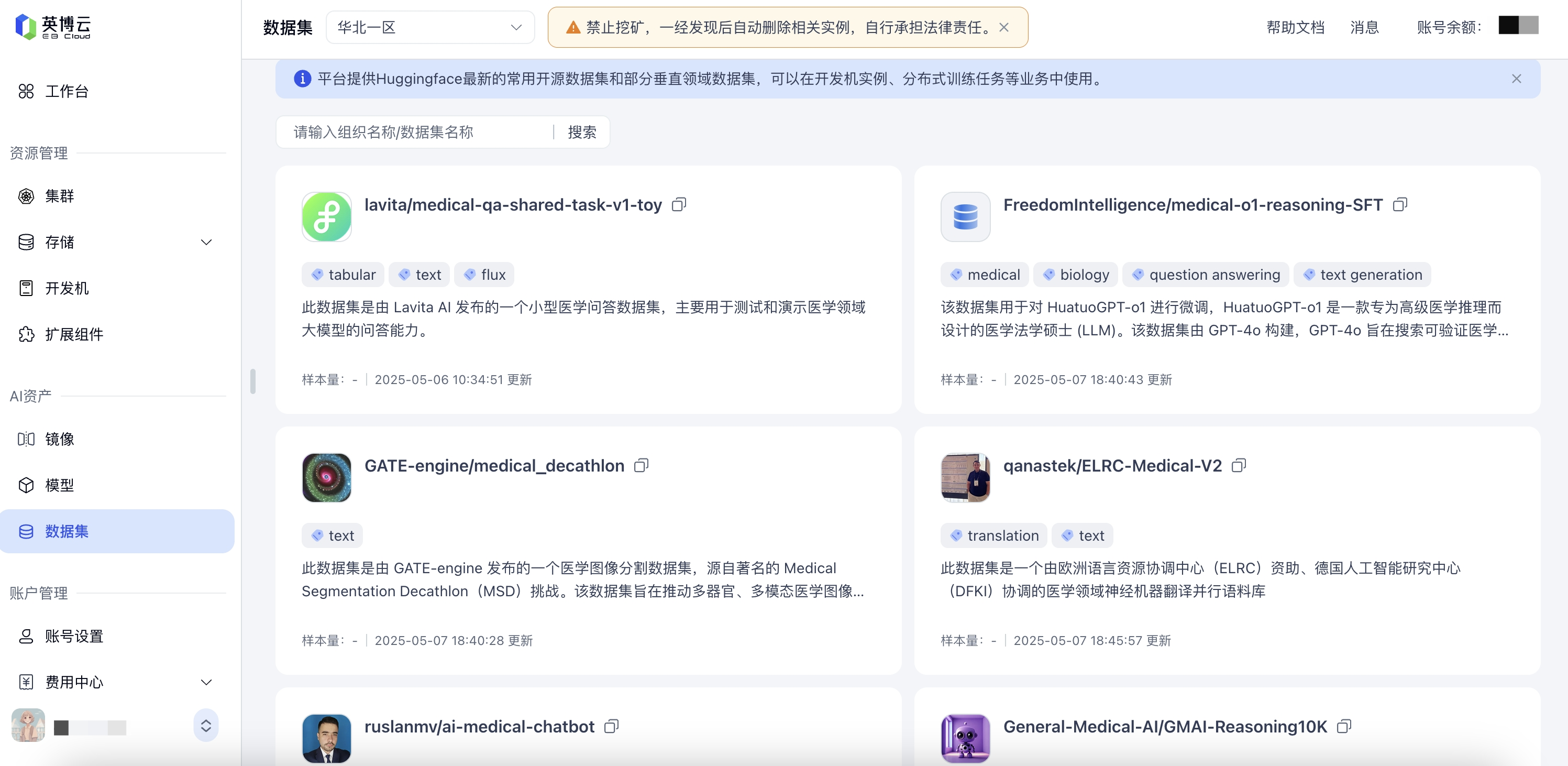Image resolution: width=1568 pixels, height=766 pixels.
Task: Open qanastek/ELRC-Medical-V2 title
Action: click(x=1112, y=466)
